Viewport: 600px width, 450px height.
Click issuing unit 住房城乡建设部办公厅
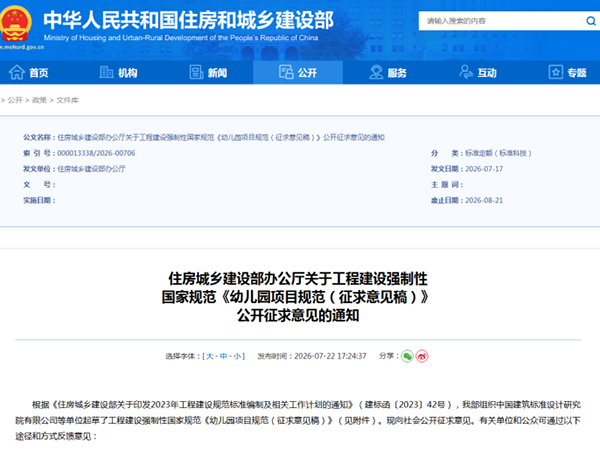tap(91, 169)
